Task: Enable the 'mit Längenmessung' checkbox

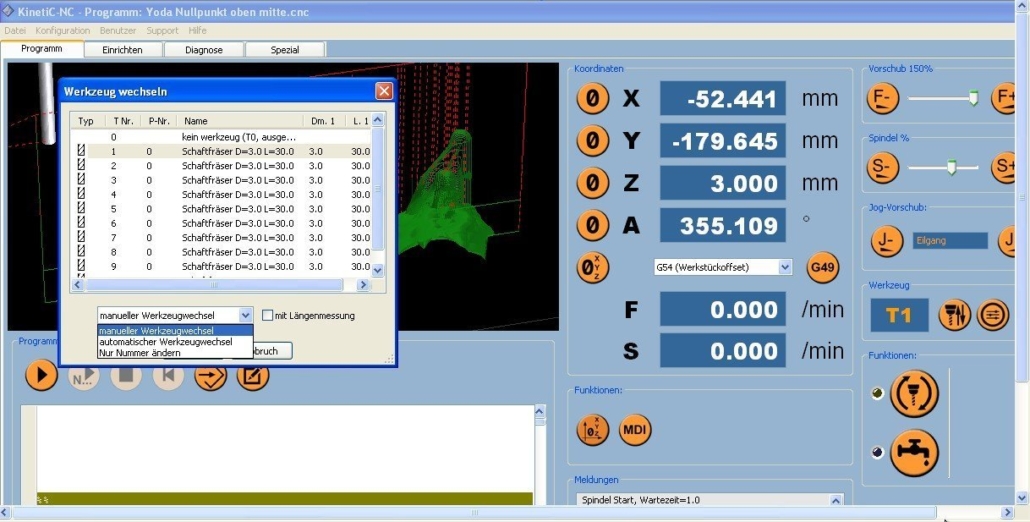Action: click(x=268, y=316)
